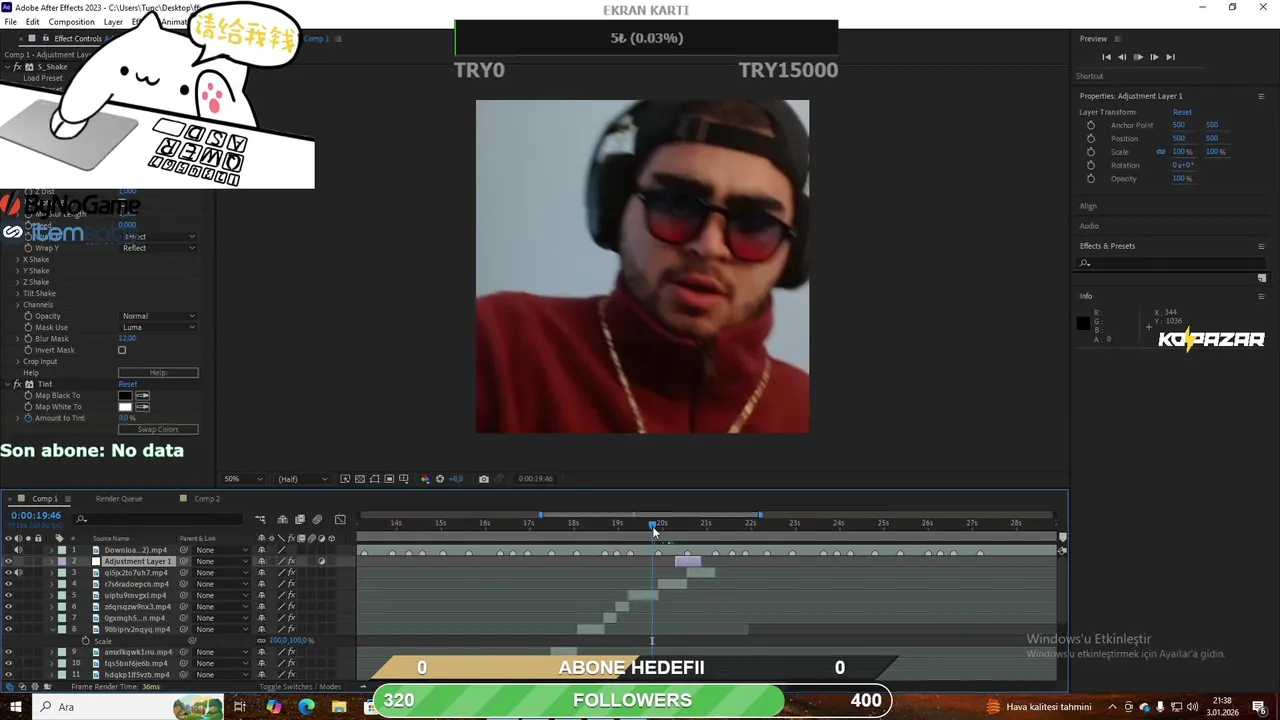The height and width of the screenshot is (720, 1280).
Task: Open Properties panel hamburger menu
Action: [1261, 96]
